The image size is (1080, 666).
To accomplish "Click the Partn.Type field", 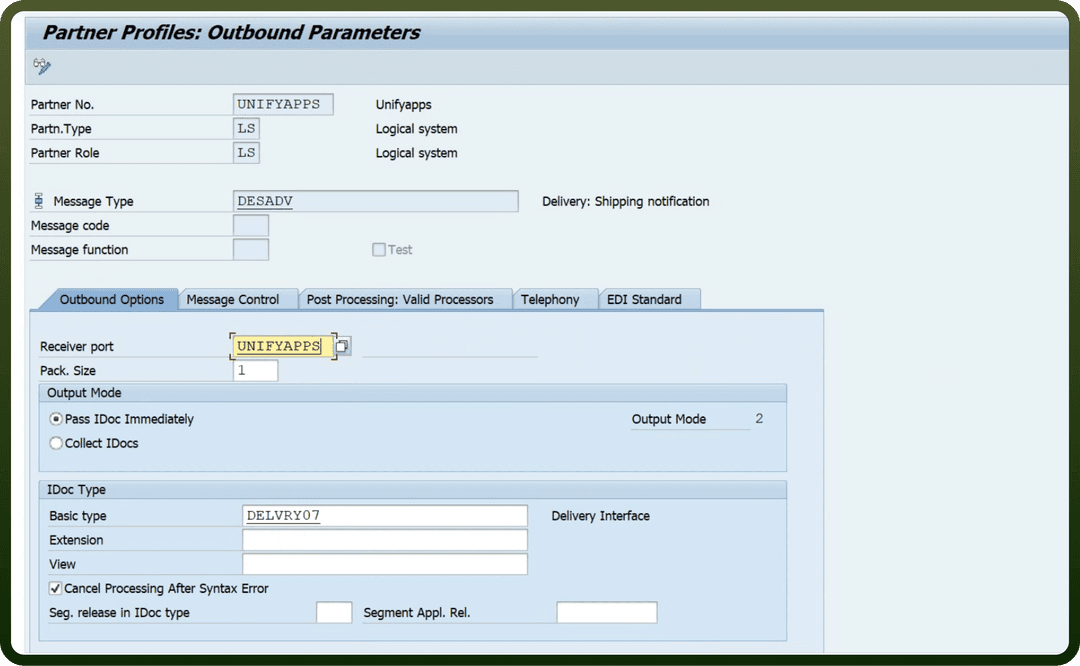I will [x=246, y=128].
